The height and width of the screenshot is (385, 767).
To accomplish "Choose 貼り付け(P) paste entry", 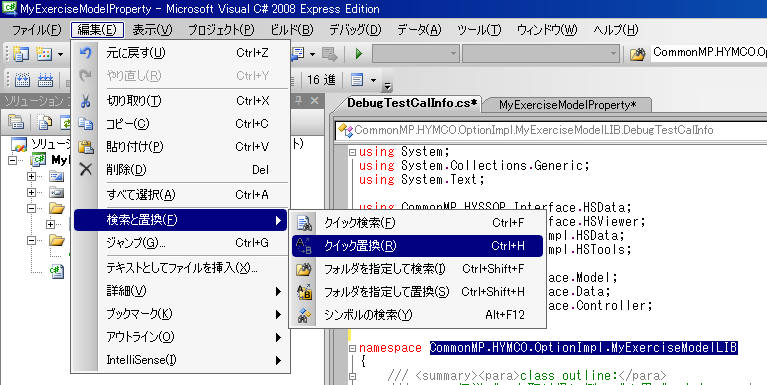I will 181,147.
